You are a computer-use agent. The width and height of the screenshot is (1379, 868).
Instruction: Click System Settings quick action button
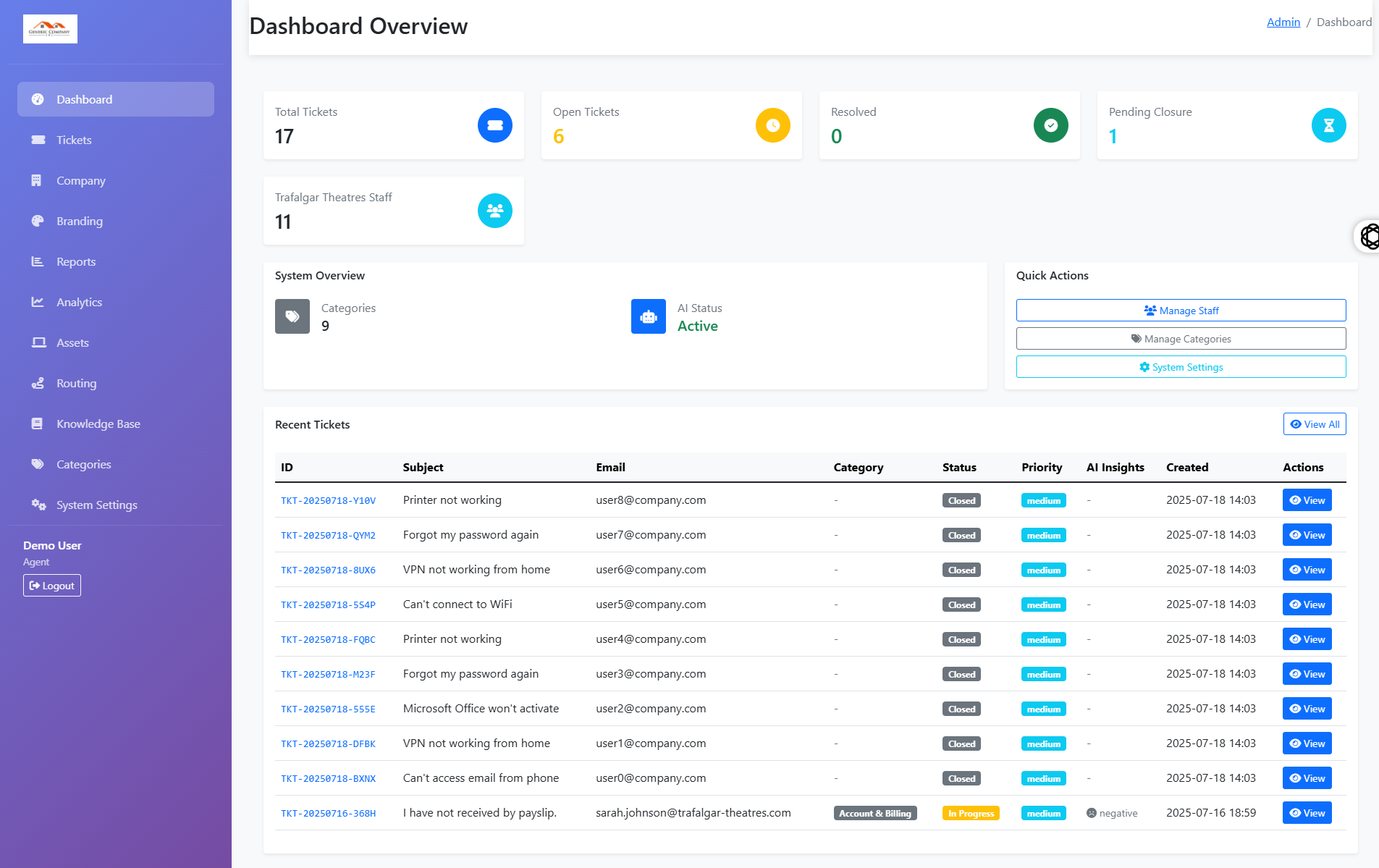coord(1181,366)
